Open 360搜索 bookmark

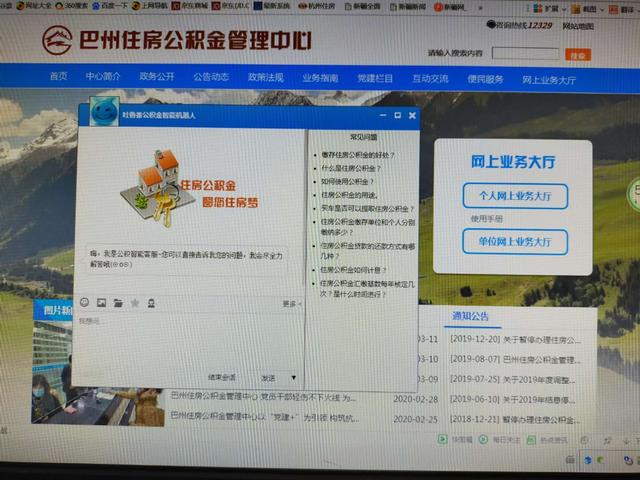[x=71, y=5]
